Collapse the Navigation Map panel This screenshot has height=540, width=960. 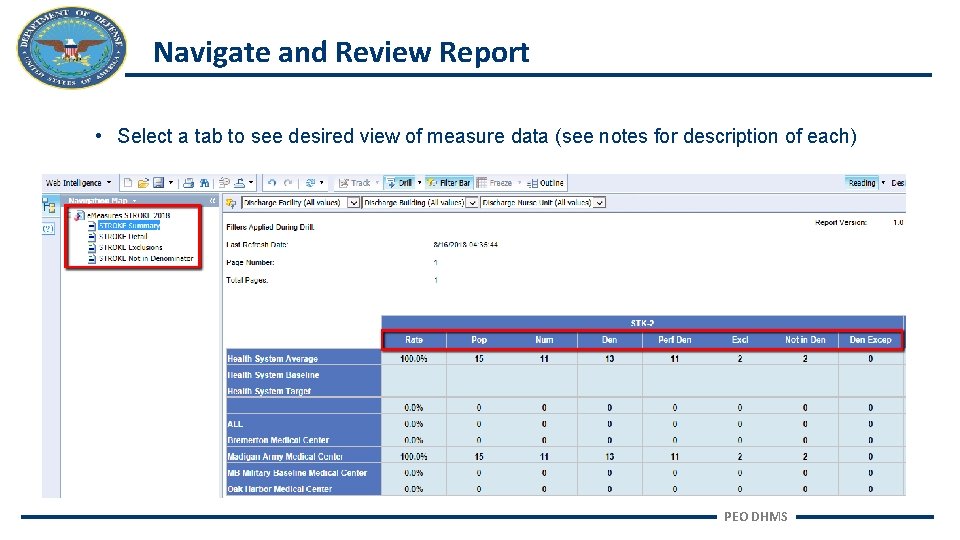tap(212, 201)
